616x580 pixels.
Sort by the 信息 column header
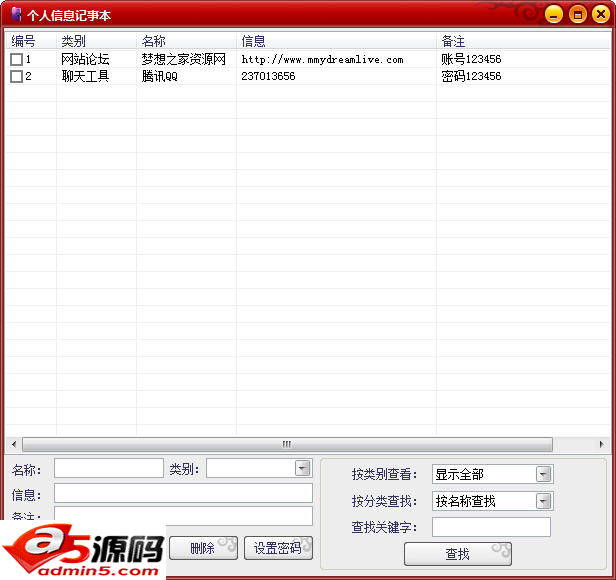337,41
